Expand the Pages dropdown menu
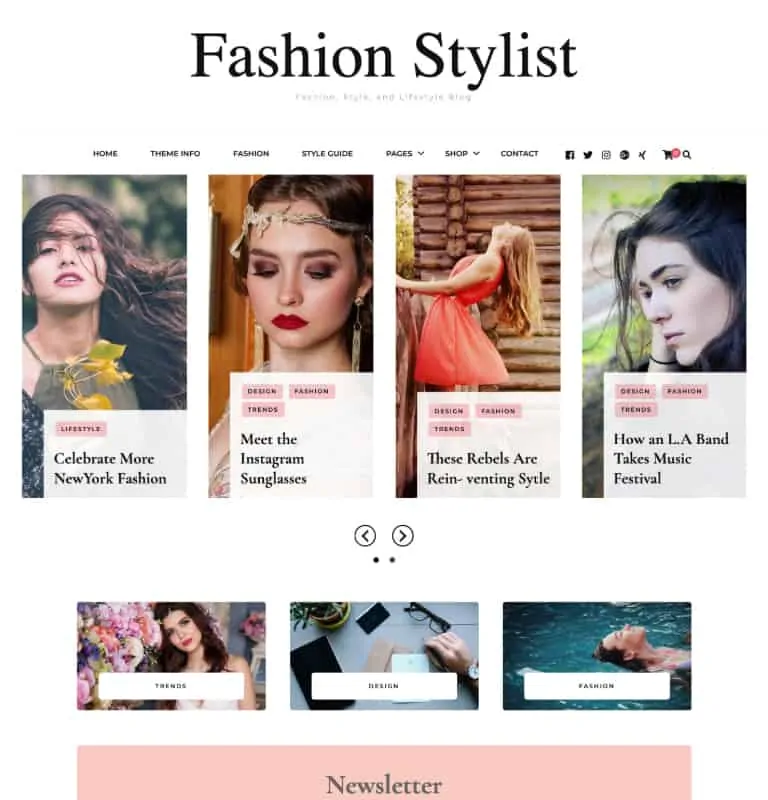Viewport: 768px width, 800px height. click(x=405, y=154)
